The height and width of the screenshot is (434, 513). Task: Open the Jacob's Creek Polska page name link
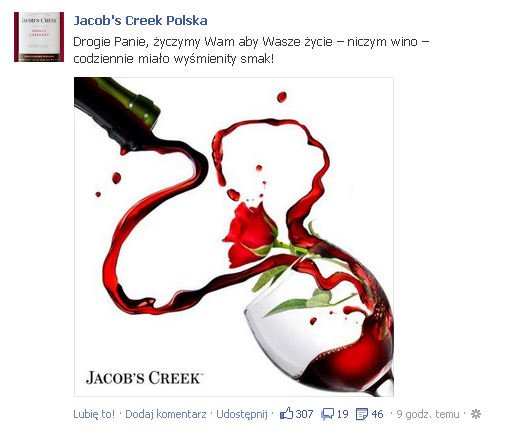click(x=140, y=21)
